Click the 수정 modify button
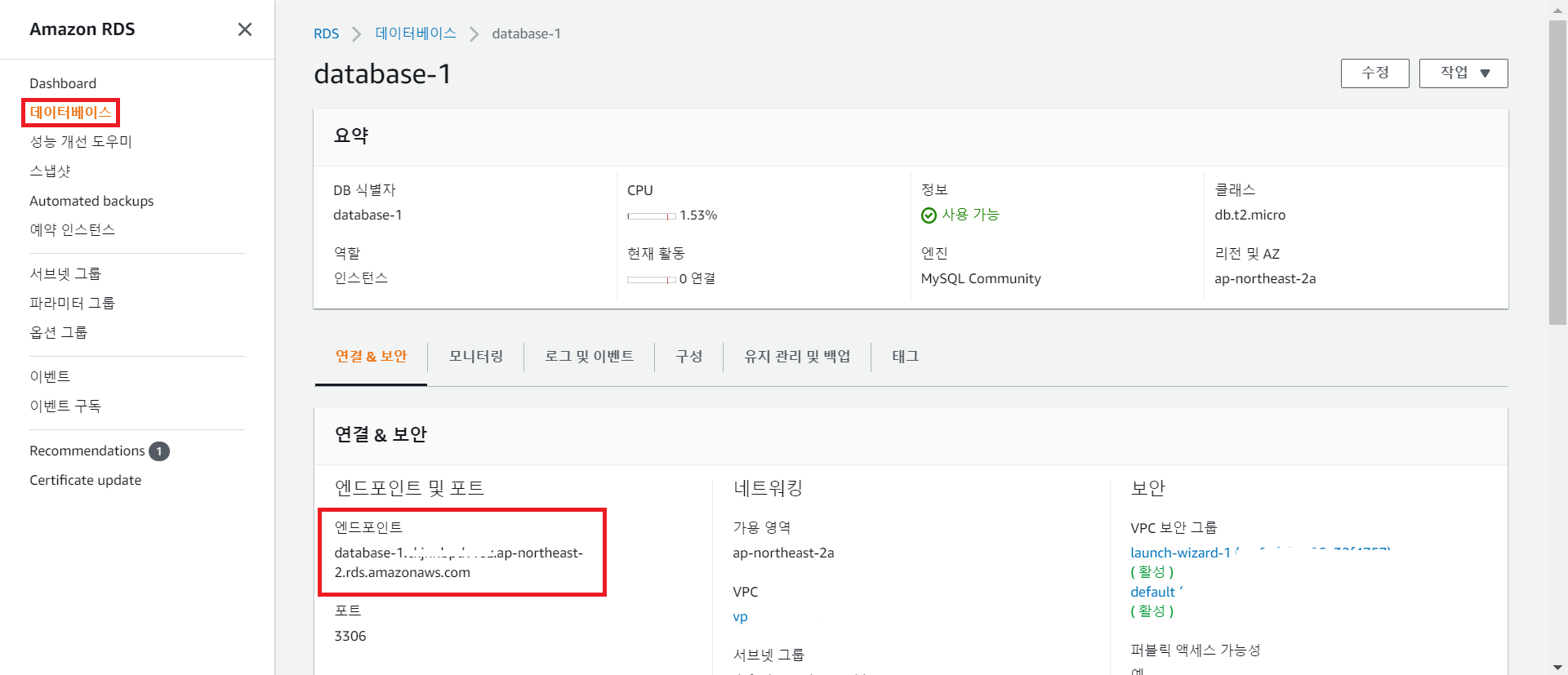The image size is (1568, 675). (x=1375, y=73)
